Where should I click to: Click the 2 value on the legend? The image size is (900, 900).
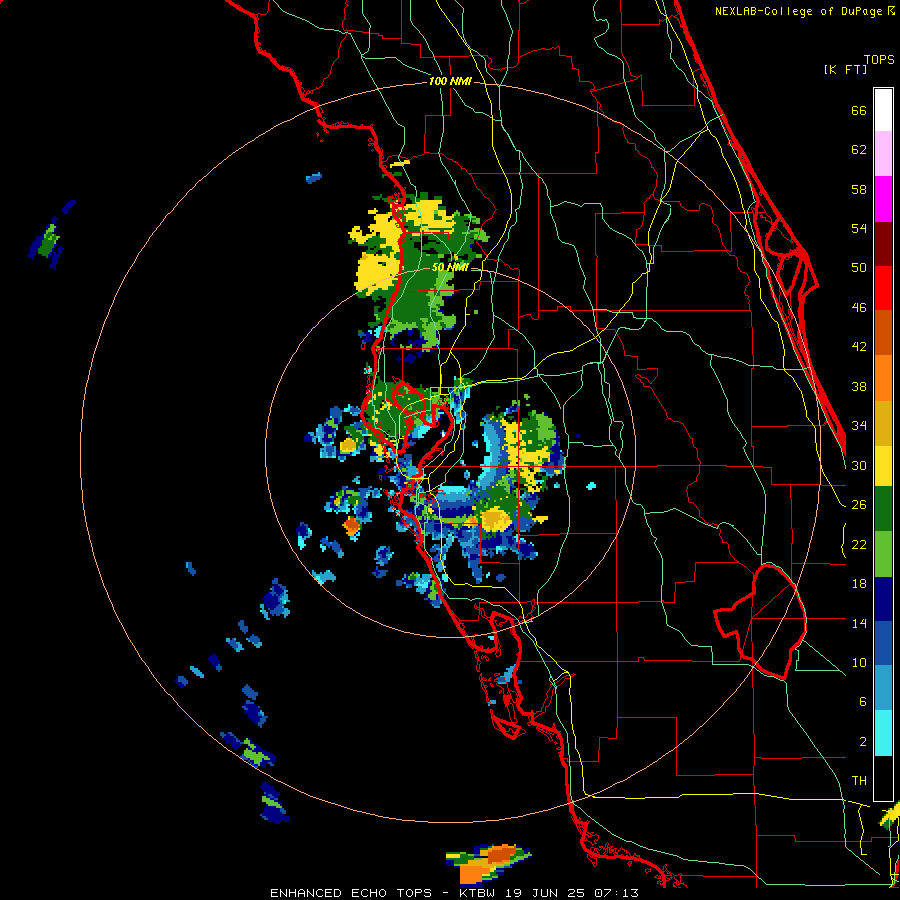pos(863,742)
